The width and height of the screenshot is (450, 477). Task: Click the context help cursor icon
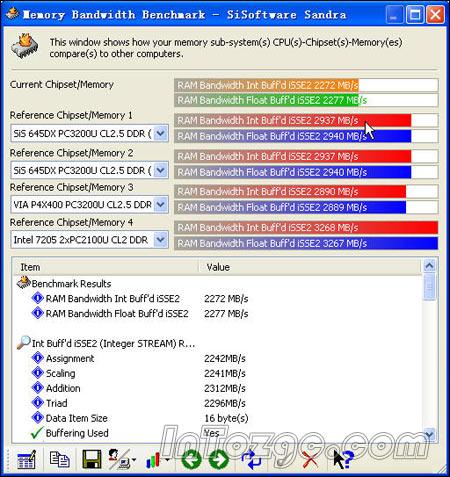(342, 459)
